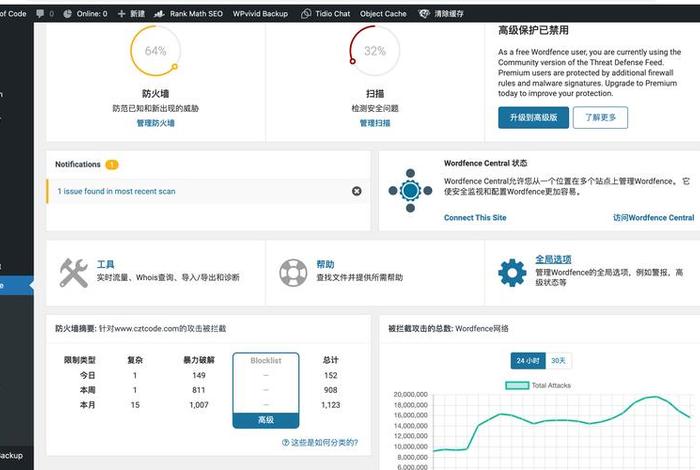Click 新建 in the admin bar
700x470 pixels.
138,13
